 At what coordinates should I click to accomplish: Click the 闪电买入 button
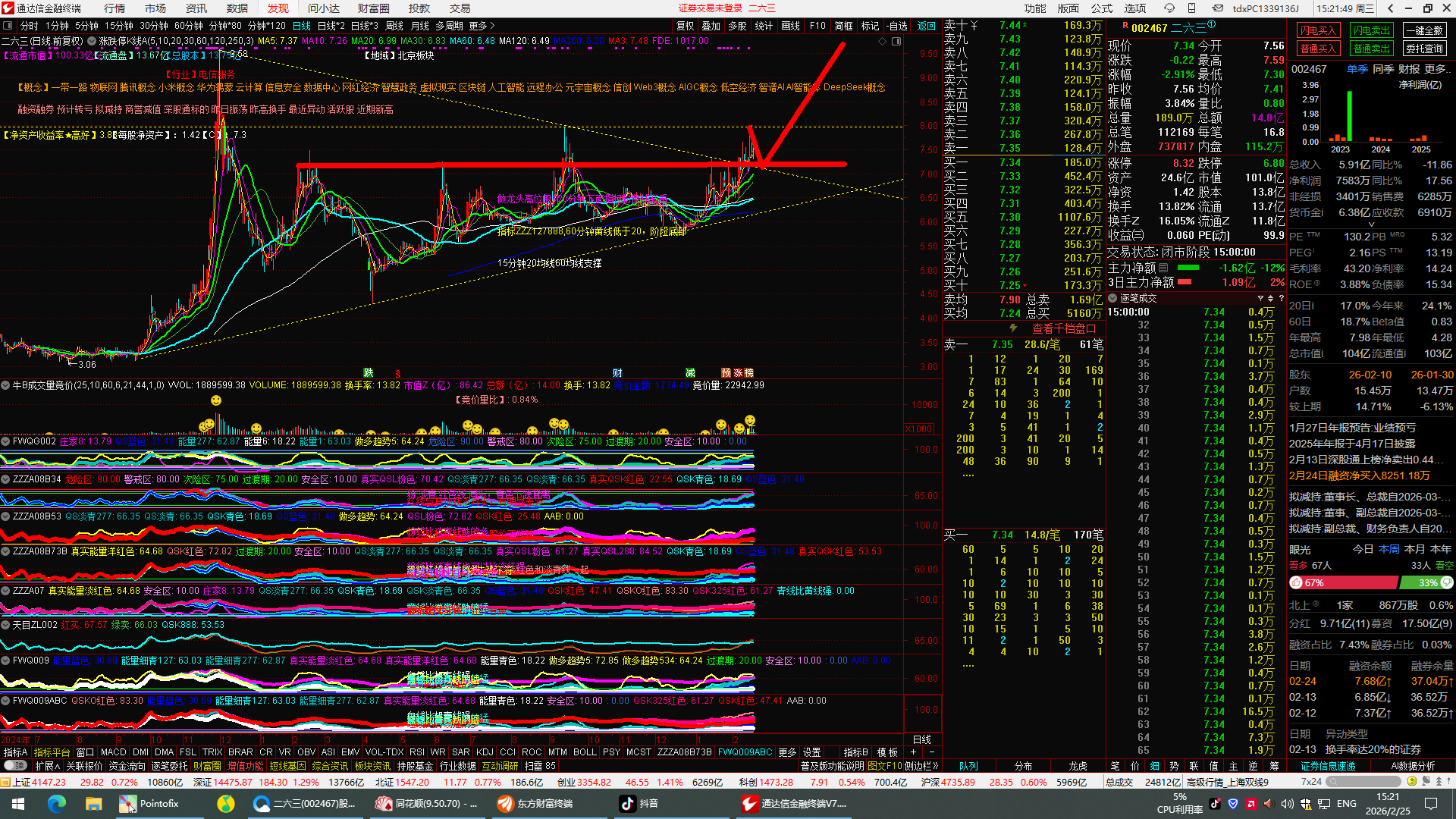coord(1318,30)
